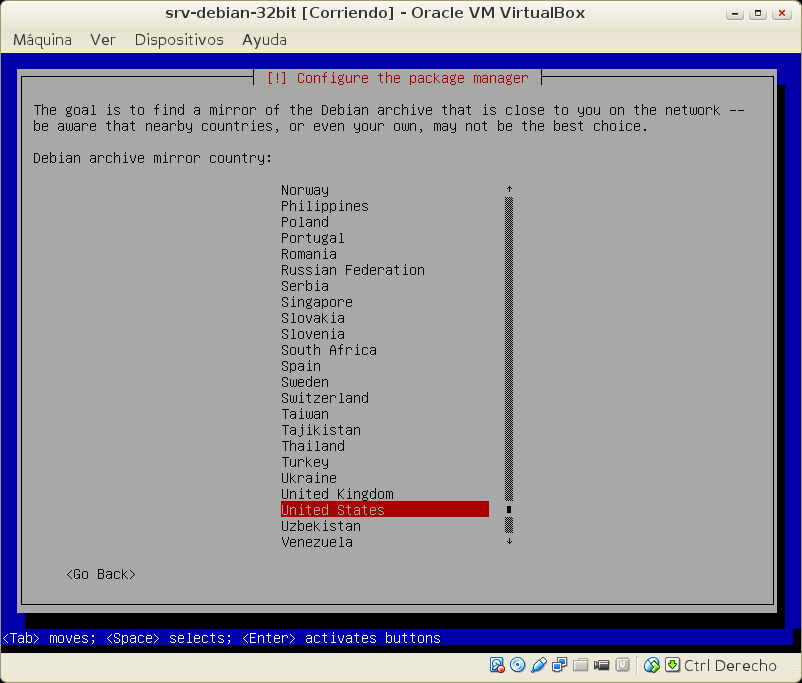Image resolution: width=802 pixels, height=683 pixels.
Task: Click the scroll down arrow of country list
Action: (509, 541)
